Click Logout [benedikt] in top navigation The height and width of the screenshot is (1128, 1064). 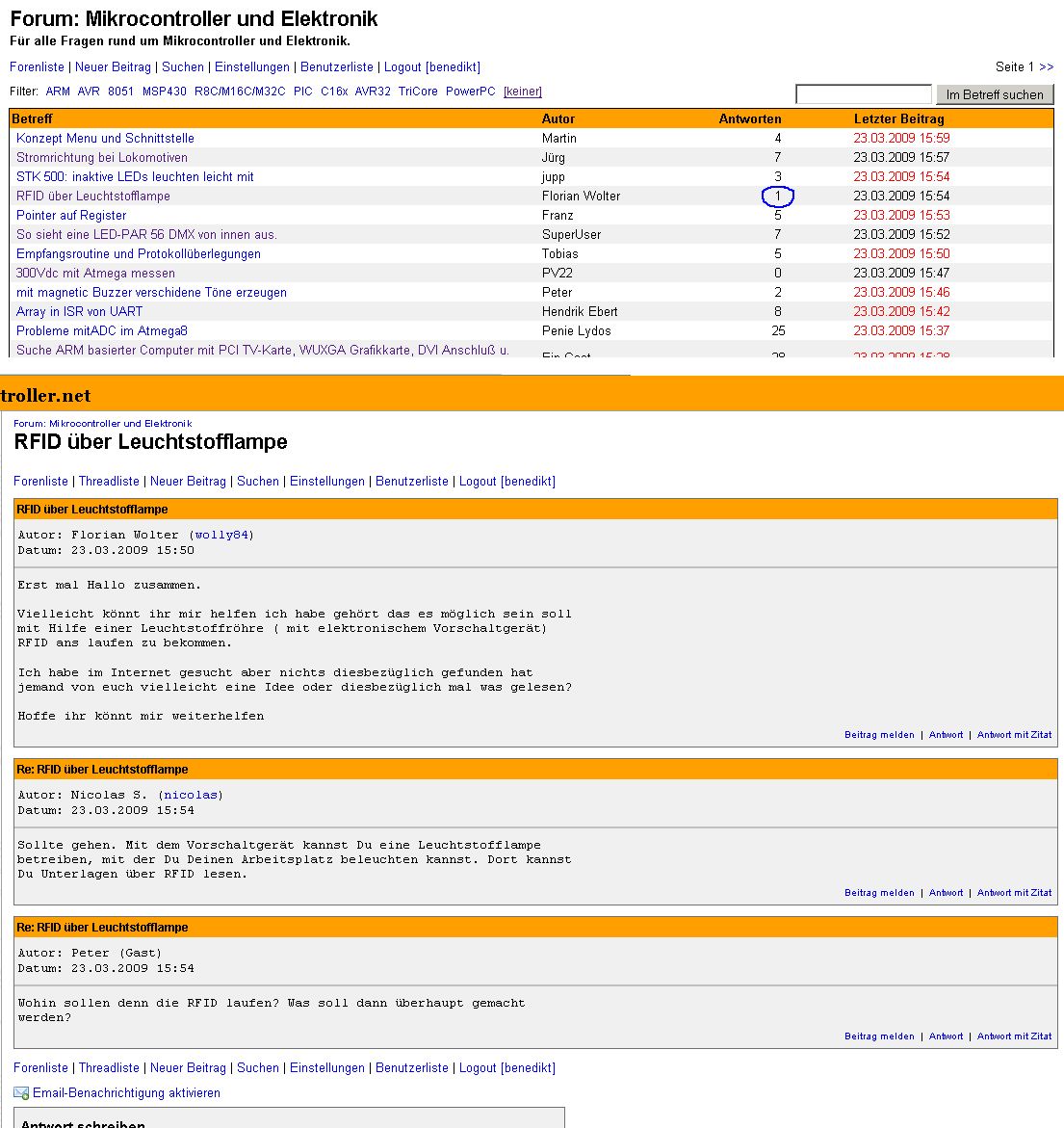click(432, 66)
